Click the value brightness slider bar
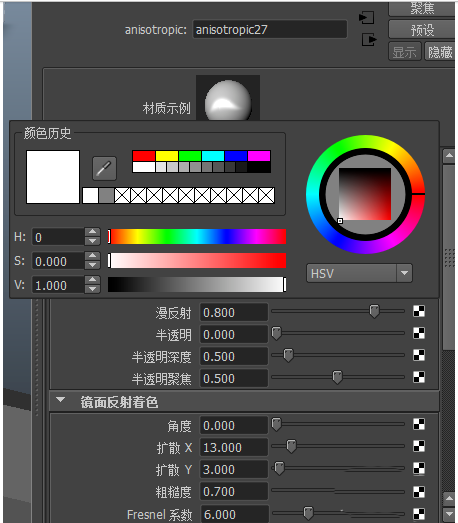 click(x=197, y=285)
